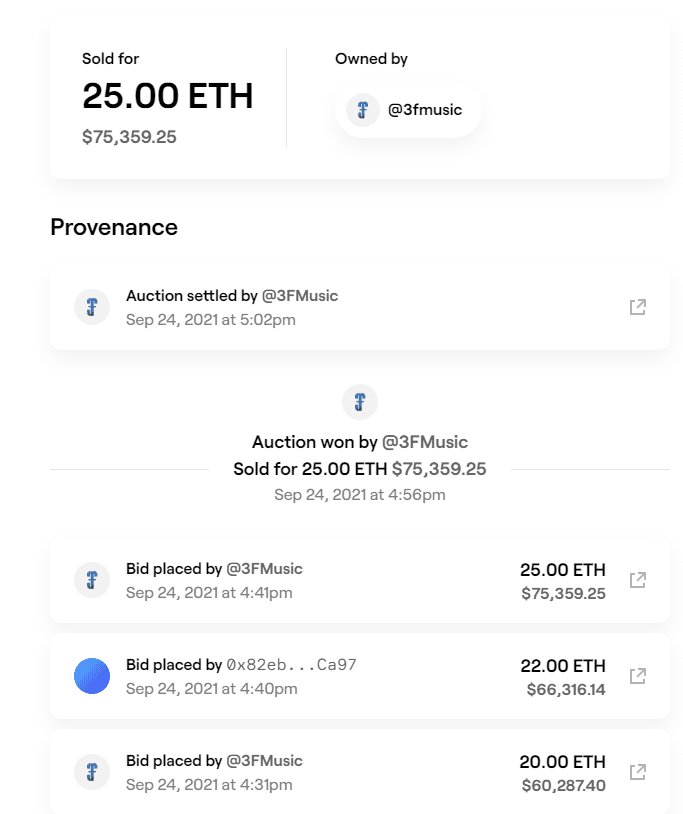Open wallet address 0x82eb...Ca97 link
The image size is (683, 814).
point(291,665)
